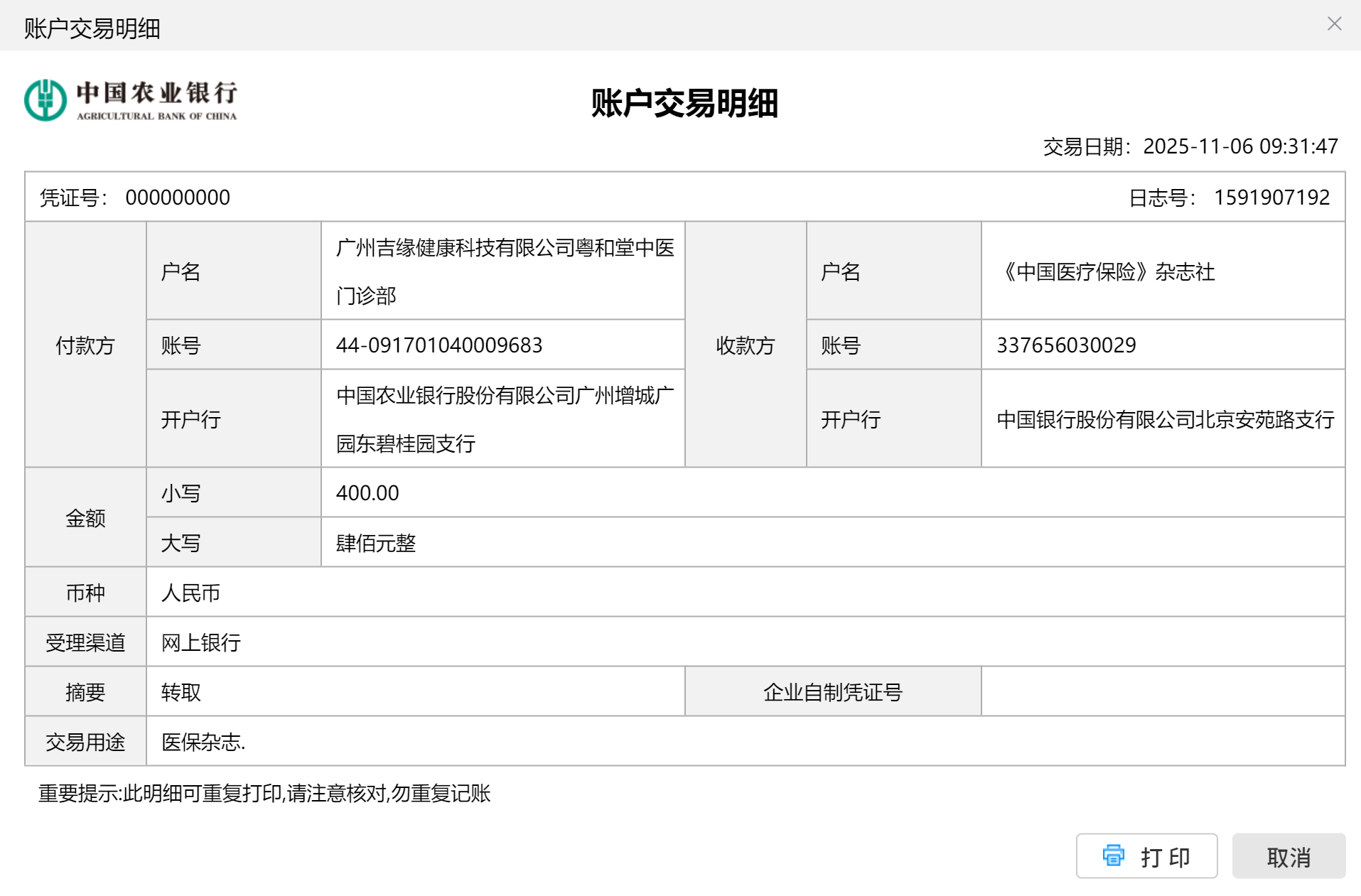
Task: Select the voucher number 000000000
Action: point(178,198)
